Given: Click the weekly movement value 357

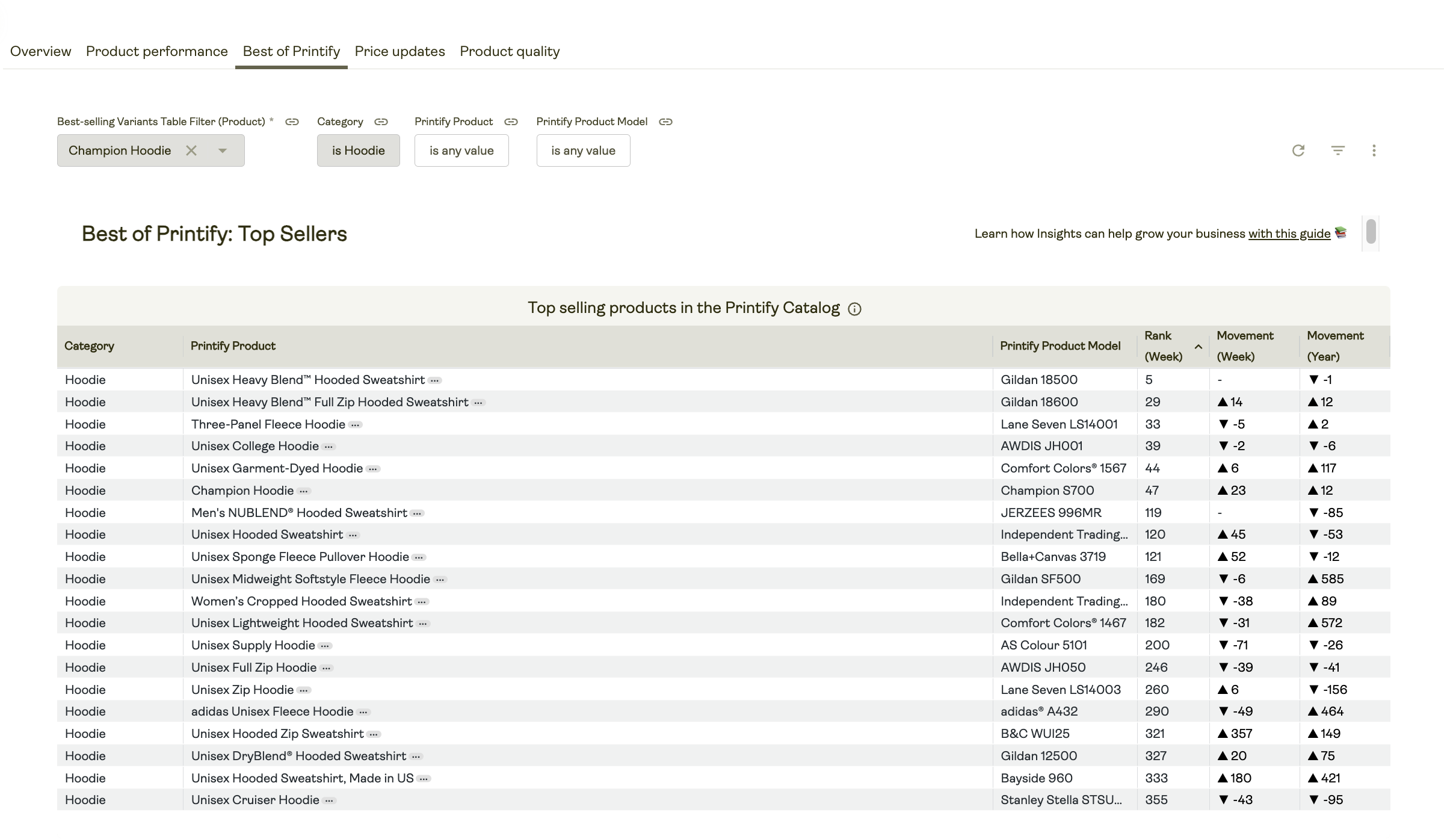Looking at the screenshot, I should (1235, 734).
